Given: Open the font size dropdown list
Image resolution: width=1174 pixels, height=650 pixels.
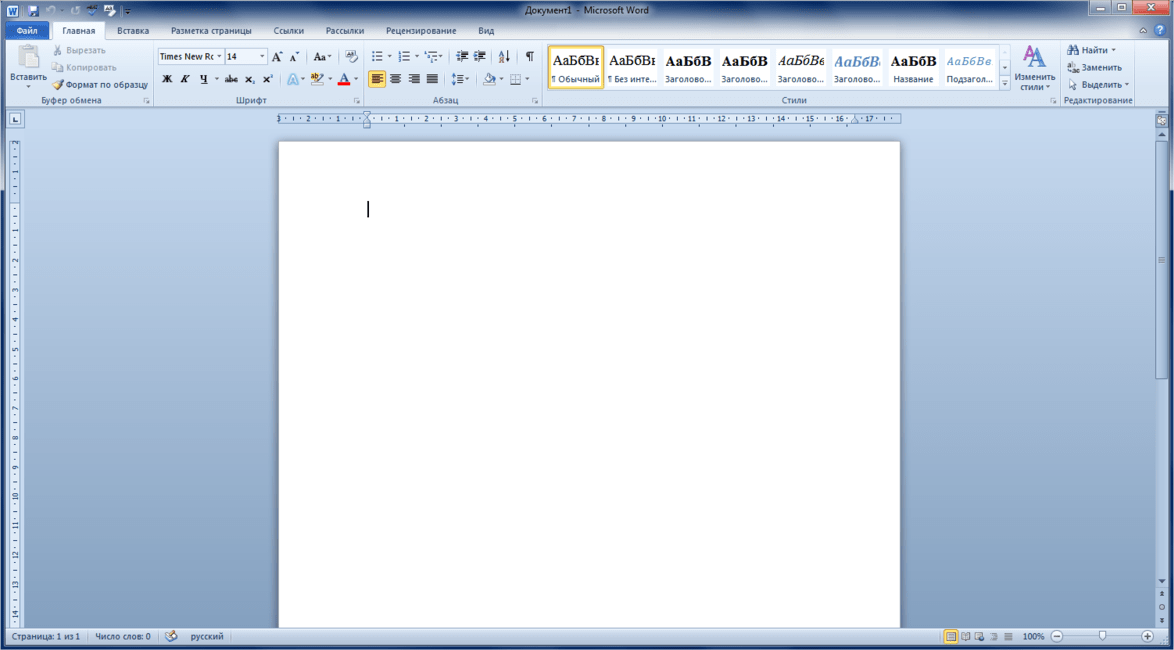Looking at the screenshot, I should pos(262,57).
